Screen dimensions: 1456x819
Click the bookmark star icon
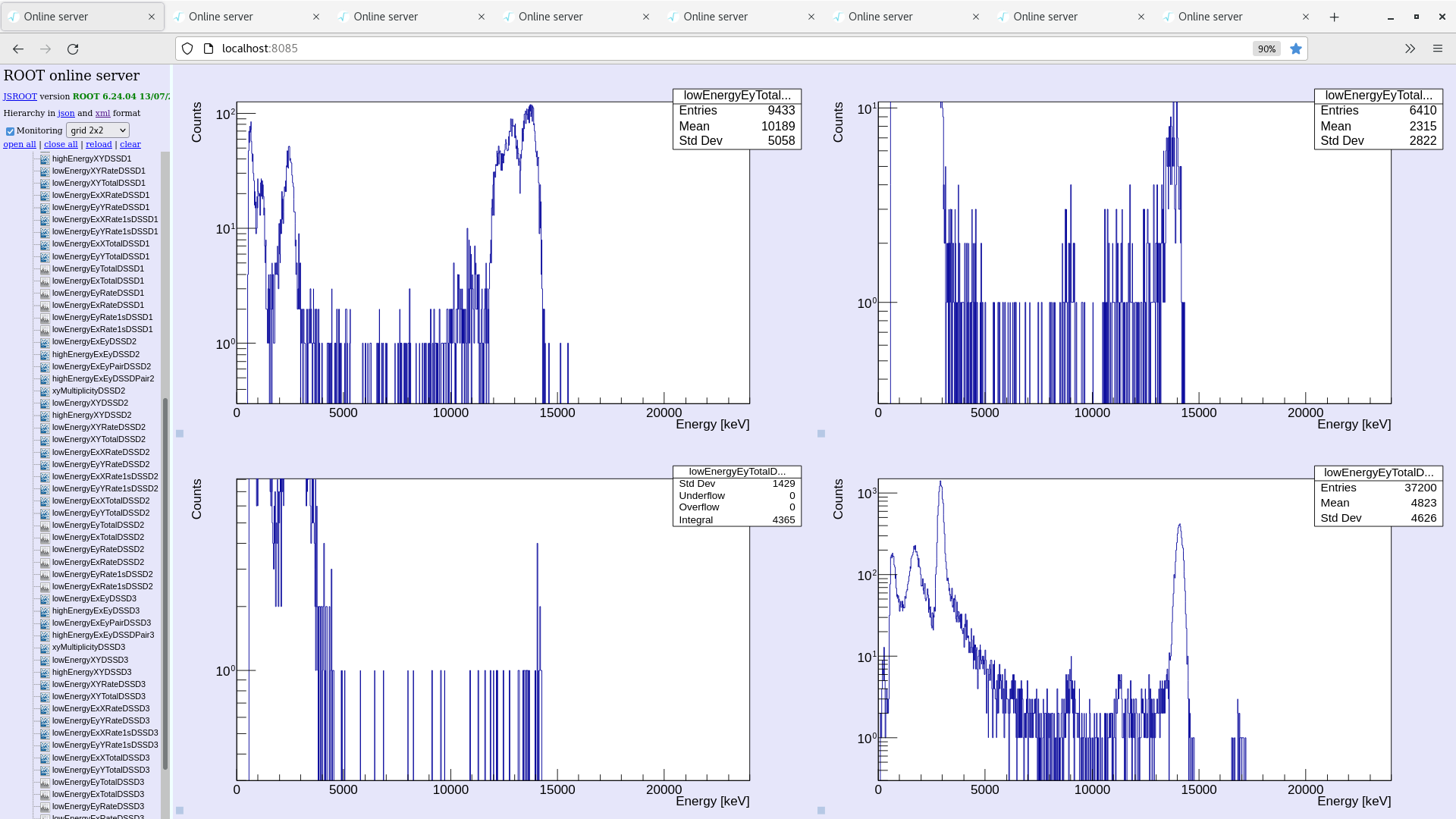click(1296, 49)
